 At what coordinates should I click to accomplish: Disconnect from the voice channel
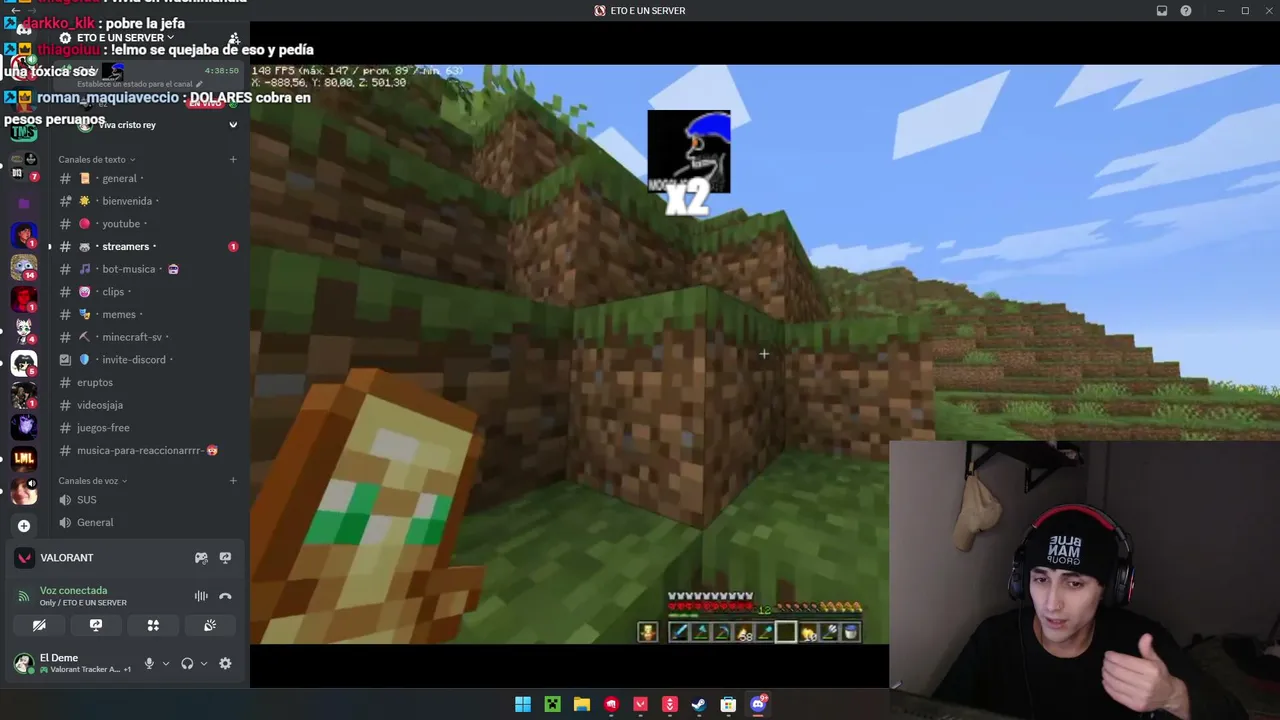[x=225, y=596]
